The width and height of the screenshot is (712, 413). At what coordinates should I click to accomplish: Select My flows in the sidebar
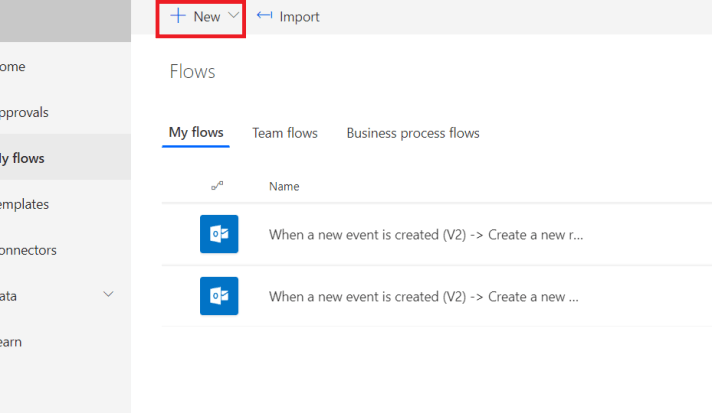24,158
